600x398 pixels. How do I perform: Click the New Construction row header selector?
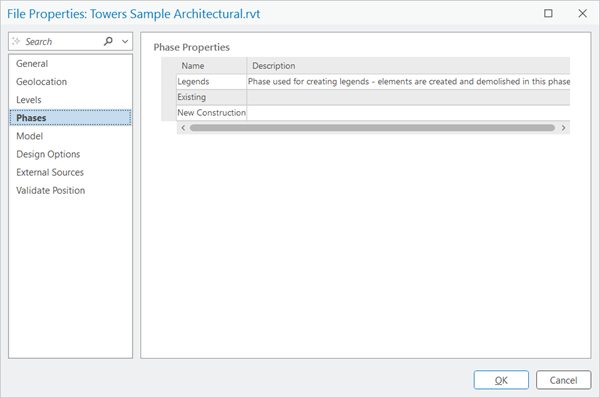click(169, 113)
